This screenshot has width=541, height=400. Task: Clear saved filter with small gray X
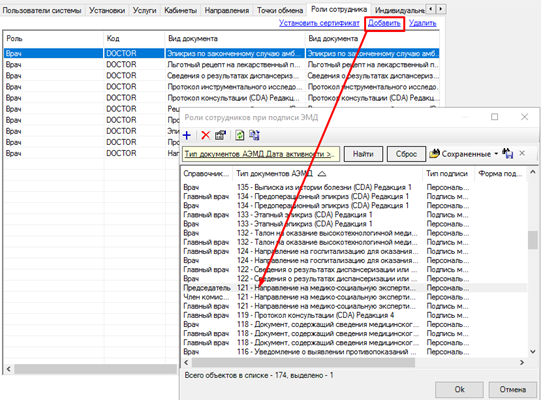coord(522,153)
